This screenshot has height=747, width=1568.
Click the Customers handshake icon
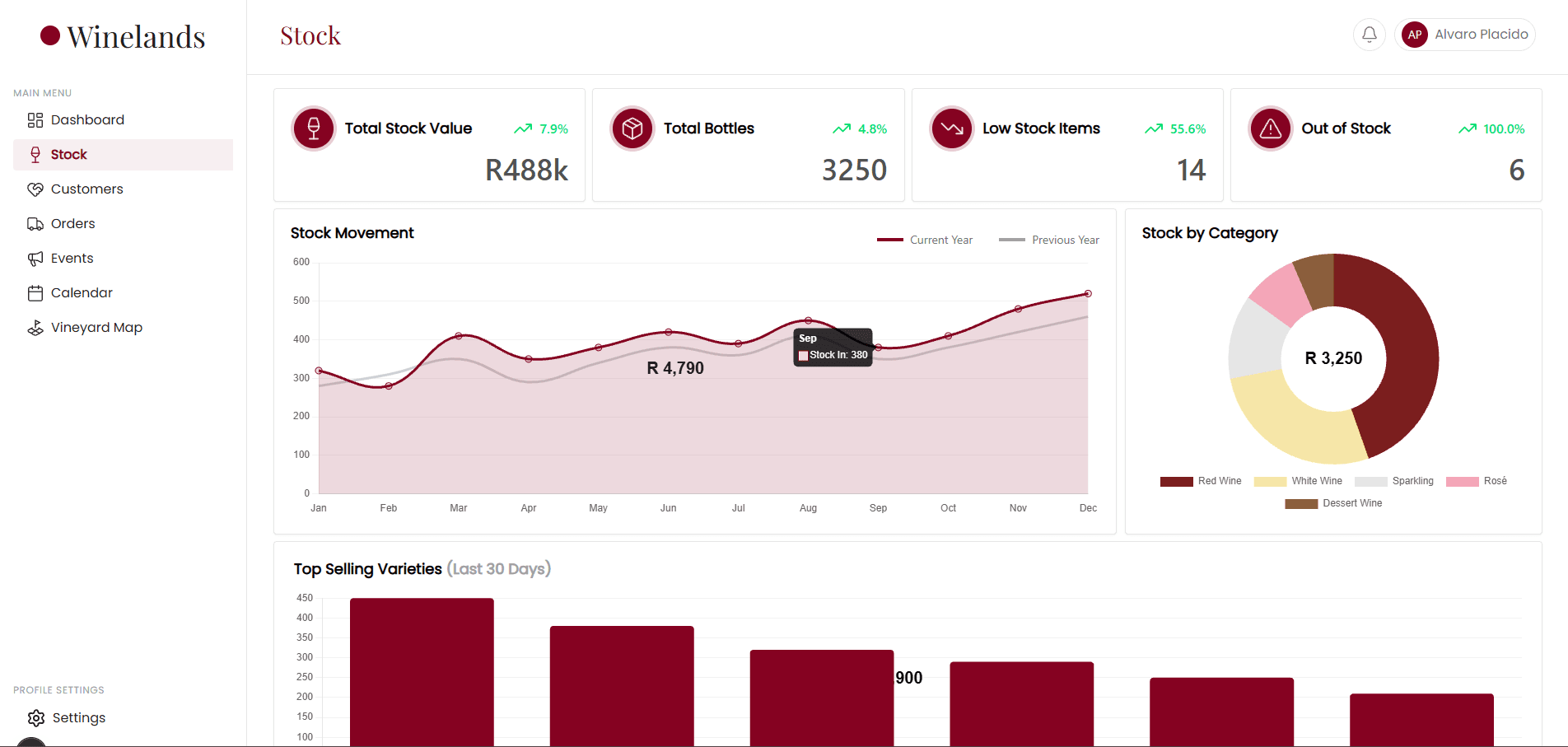coord(35,189)
